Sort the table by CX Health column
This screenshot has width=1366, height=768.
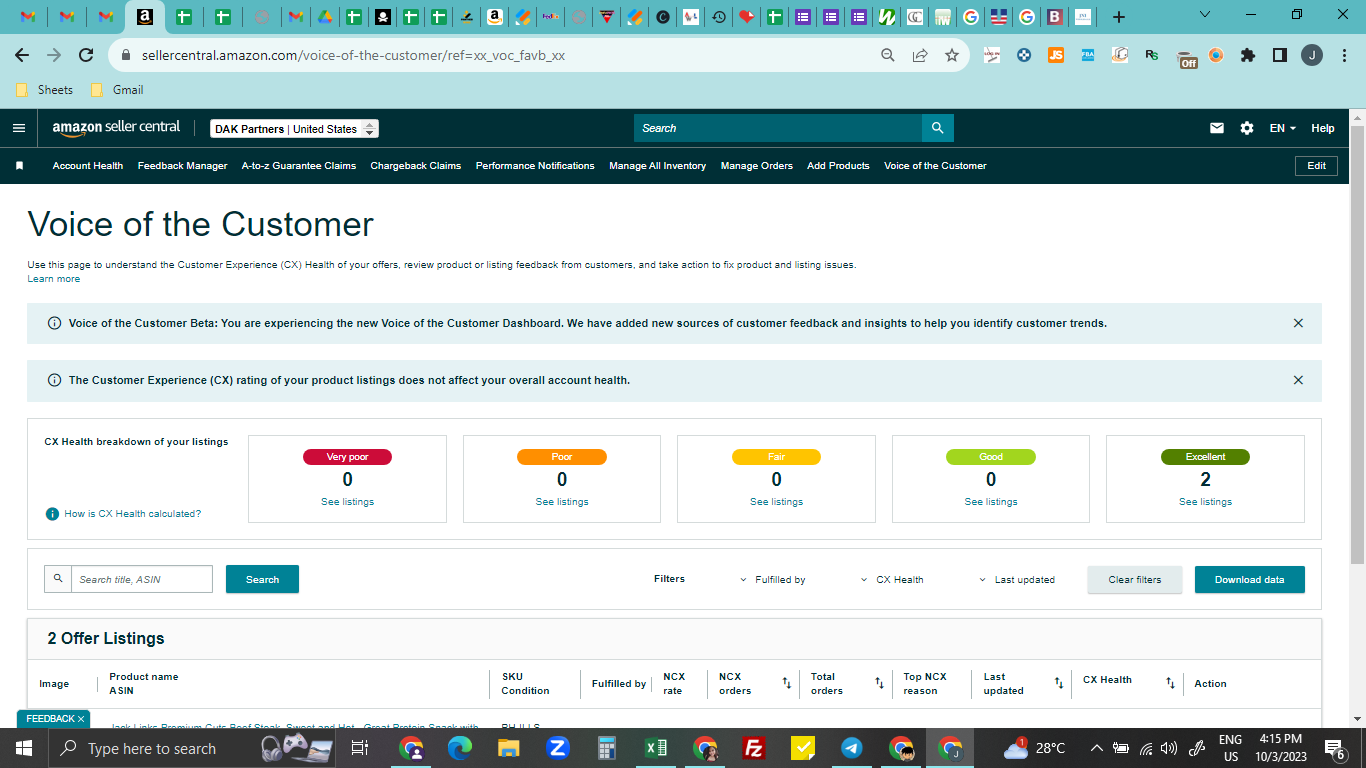pos(1170,684)
